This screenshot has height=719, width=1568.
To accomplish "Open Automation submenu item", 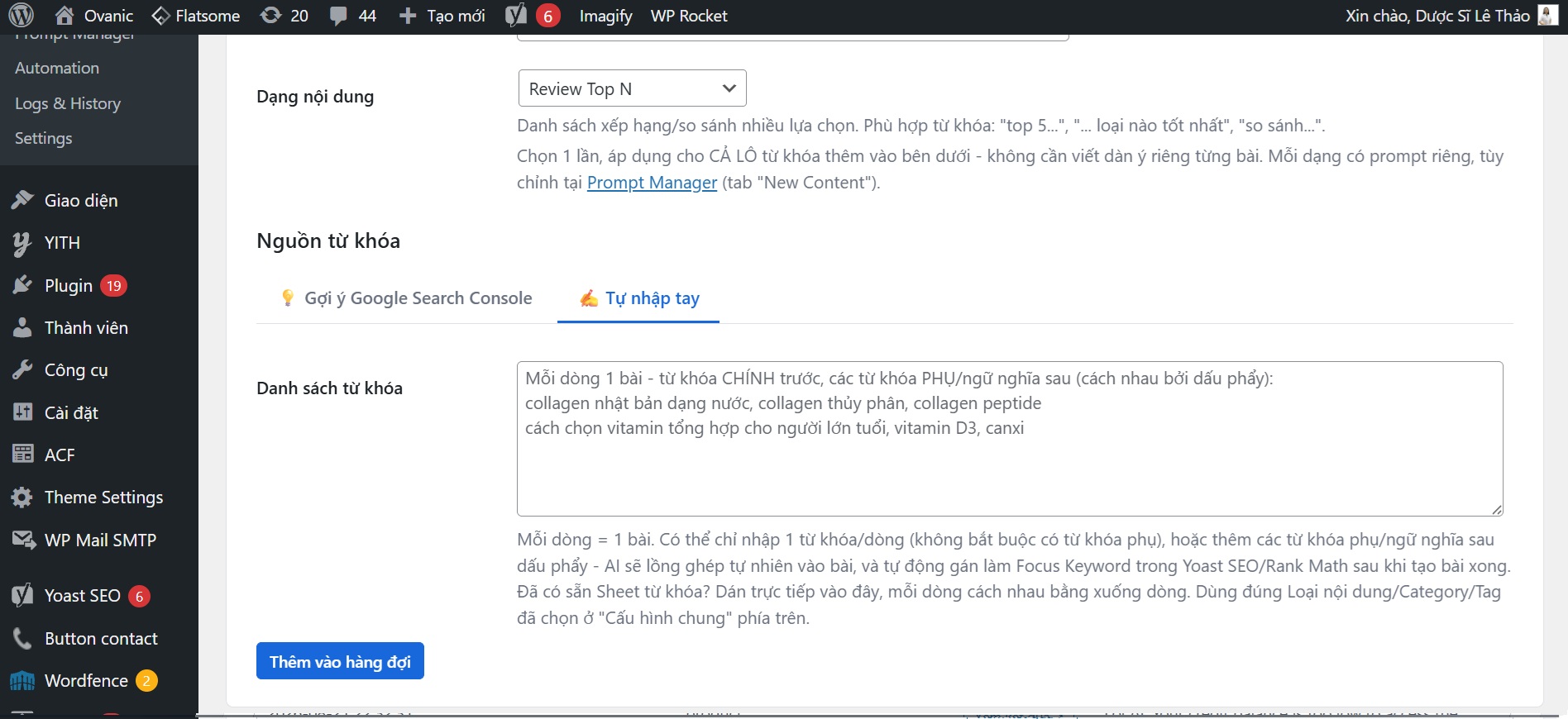I will (x=57, y=68).
